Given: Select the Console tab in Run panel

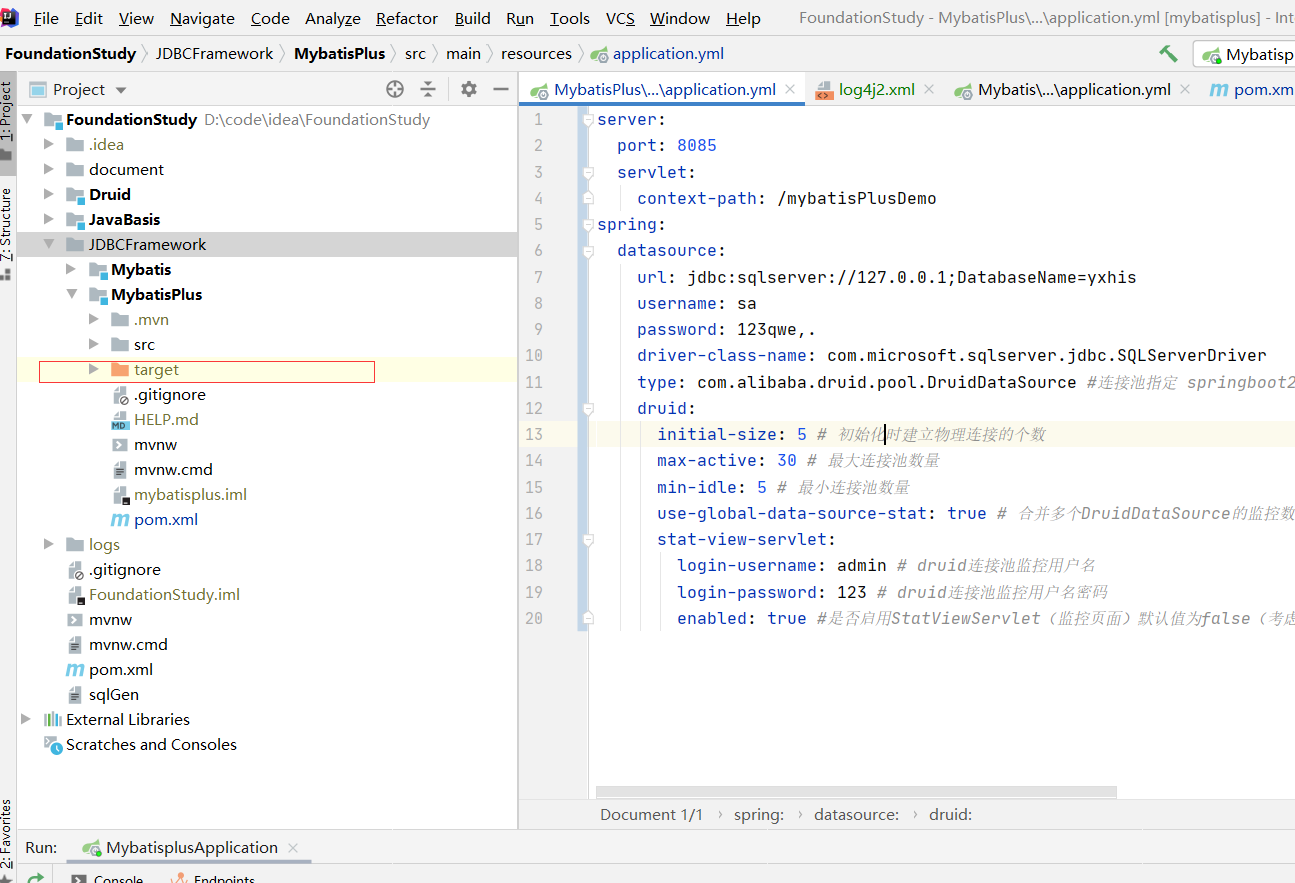Looking at the screenshot, I should click(x=108, y=878).
